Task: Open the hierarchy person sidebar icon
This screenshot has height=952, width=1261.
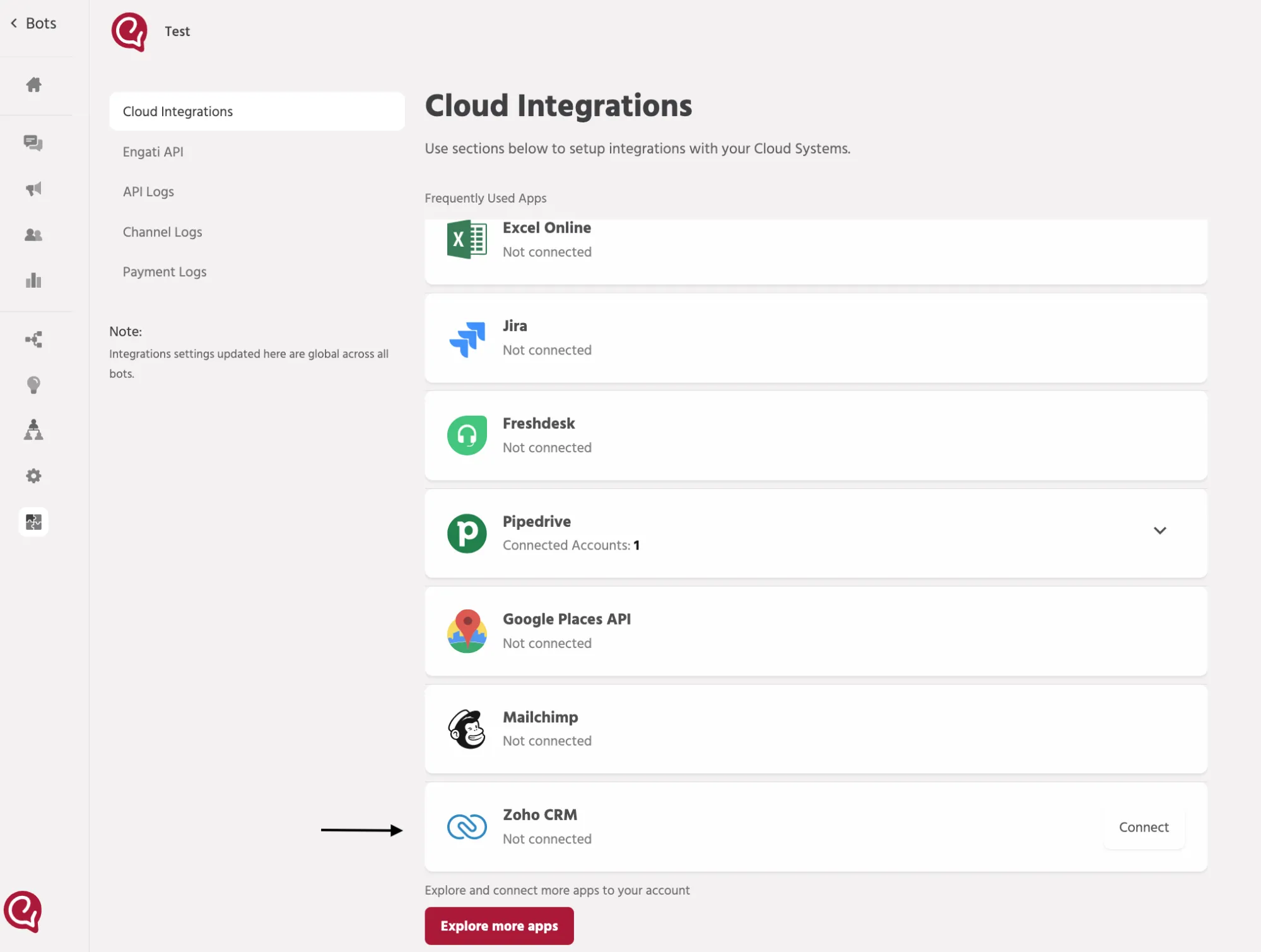Action: pyautogui.click(x=33, y=430)
